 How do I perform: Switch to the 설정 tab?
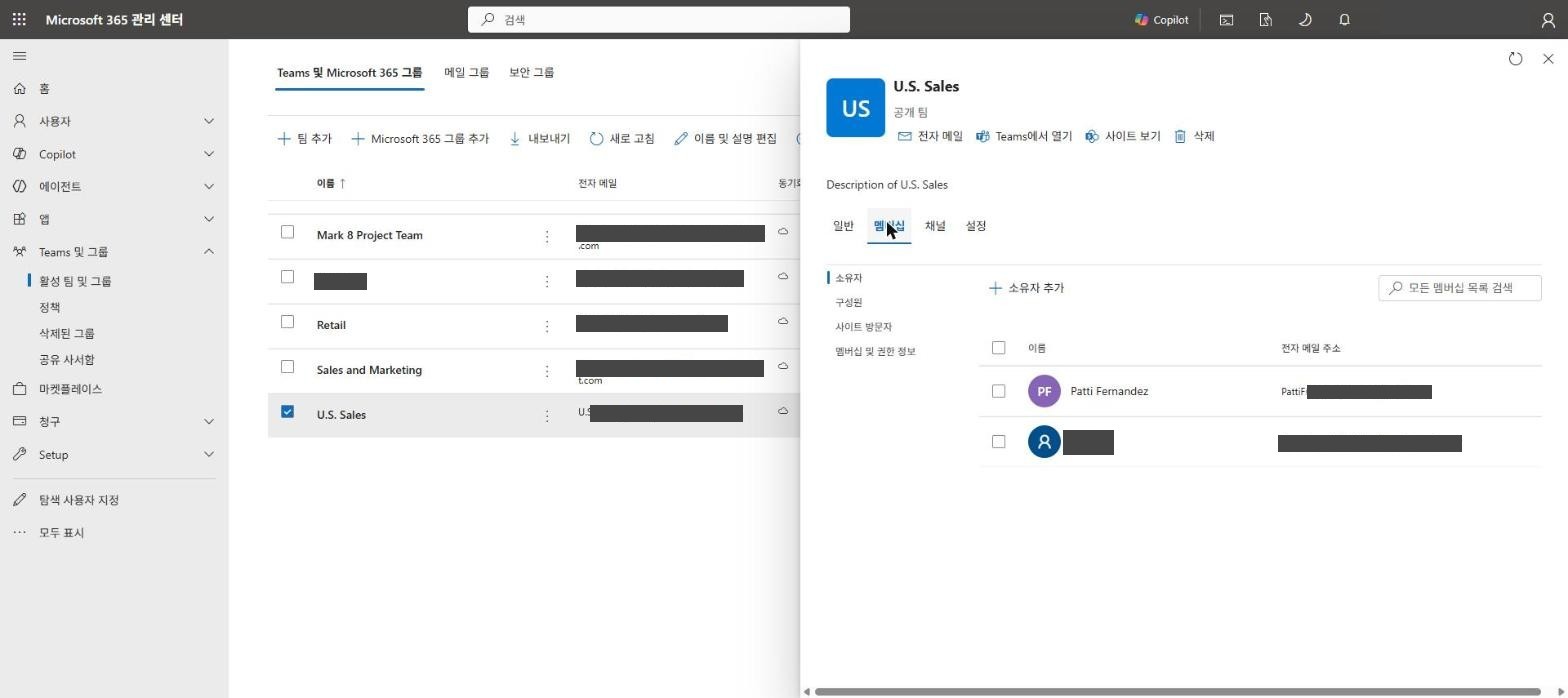pyautogui.click(x=976, y=226)
